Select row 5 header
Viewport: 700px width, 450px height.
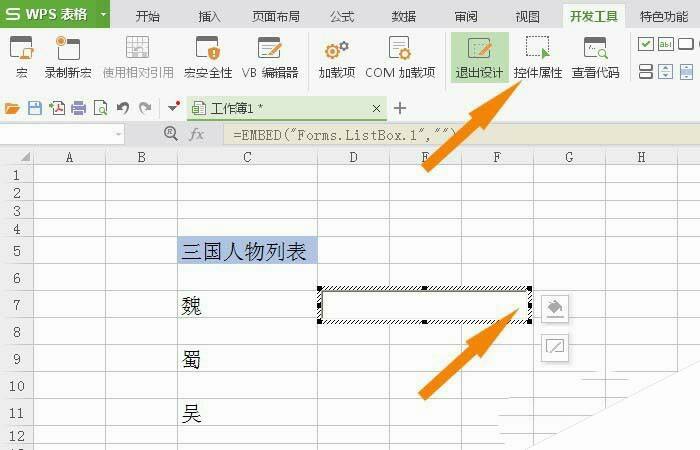coord(17,250)
